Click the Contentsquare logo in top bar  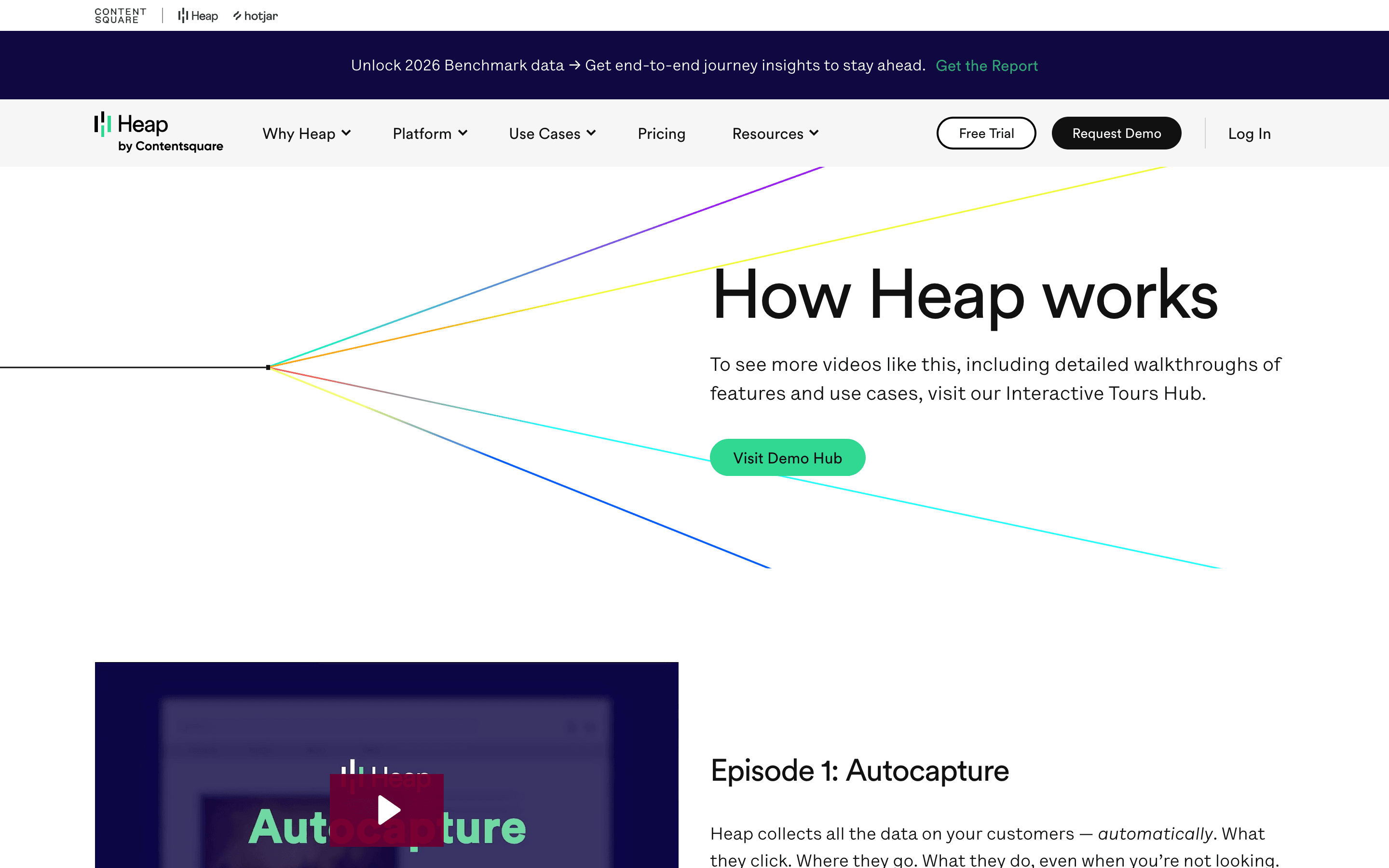[121, 15]
